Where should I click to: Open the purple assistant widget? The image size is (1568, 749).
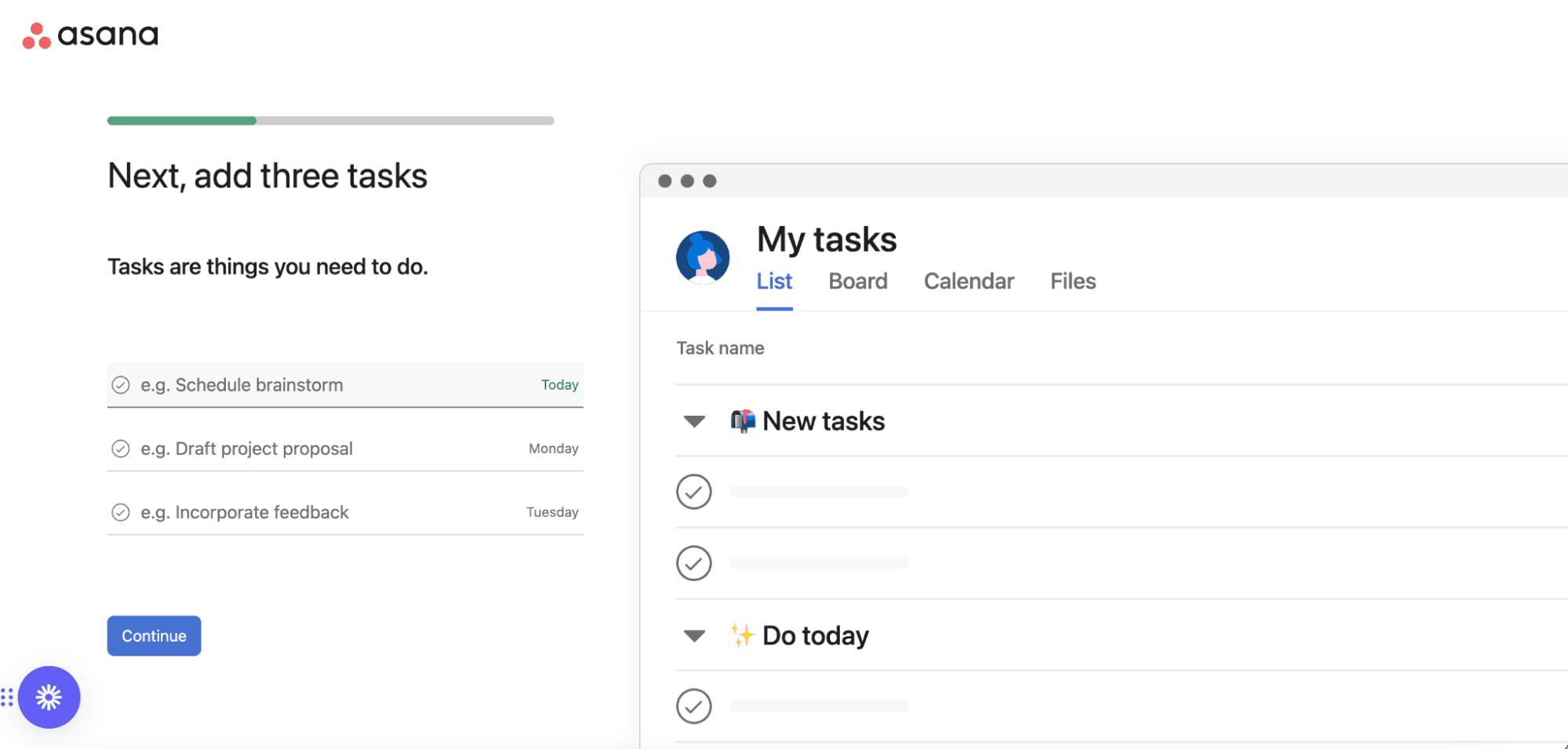tap(49, 697)
